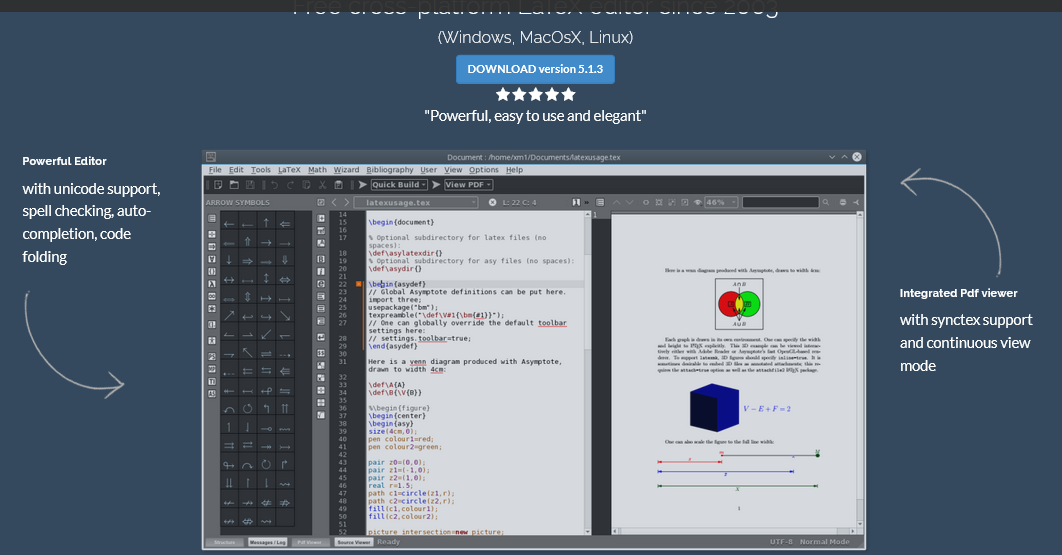
Task: Click the PDF viewer vertical scrollbar
Action: coord(860,369)
